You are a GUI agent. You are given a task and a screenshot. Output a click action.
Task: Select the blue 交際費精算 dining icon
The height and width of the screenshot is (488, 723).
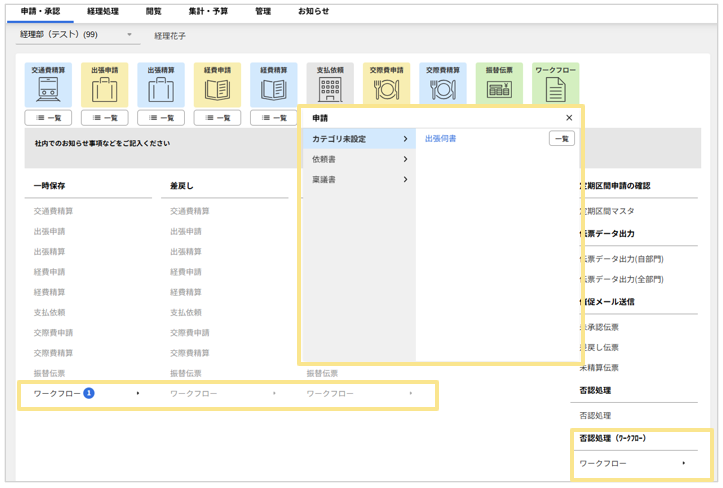pos(442,86)
